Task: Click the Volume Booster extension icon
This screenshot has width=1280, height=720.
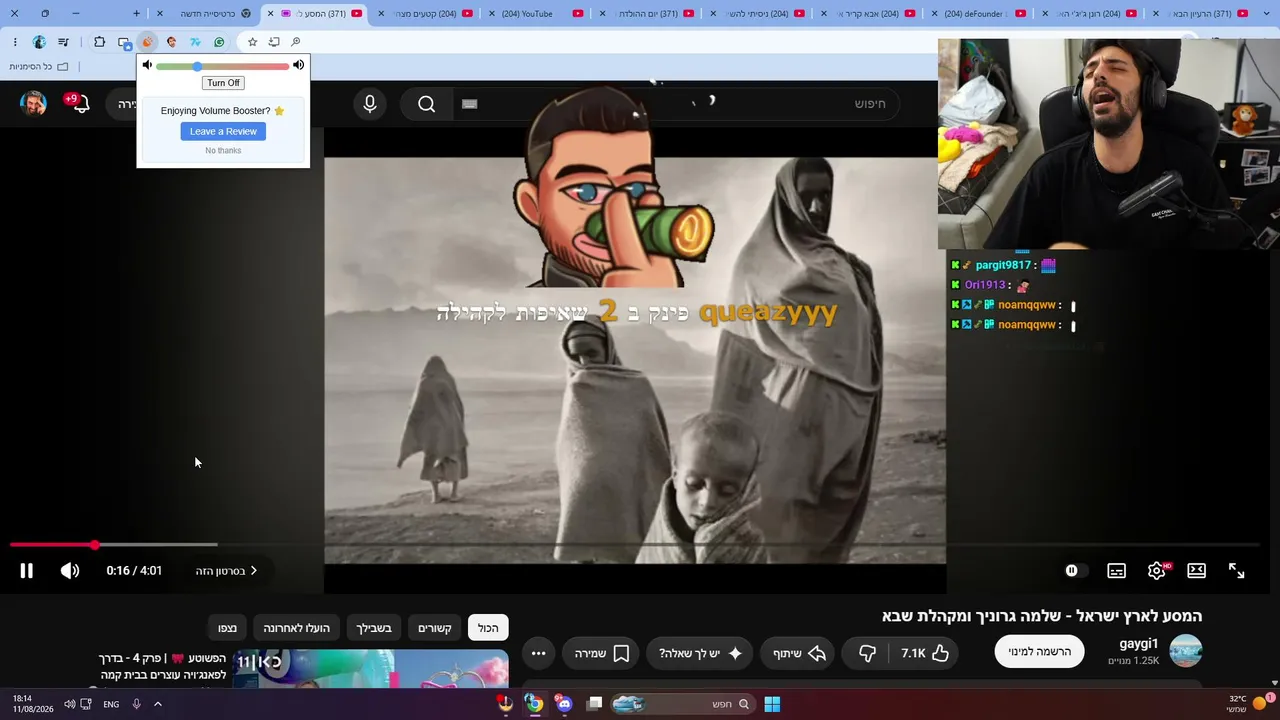Action: pos(147,42)
